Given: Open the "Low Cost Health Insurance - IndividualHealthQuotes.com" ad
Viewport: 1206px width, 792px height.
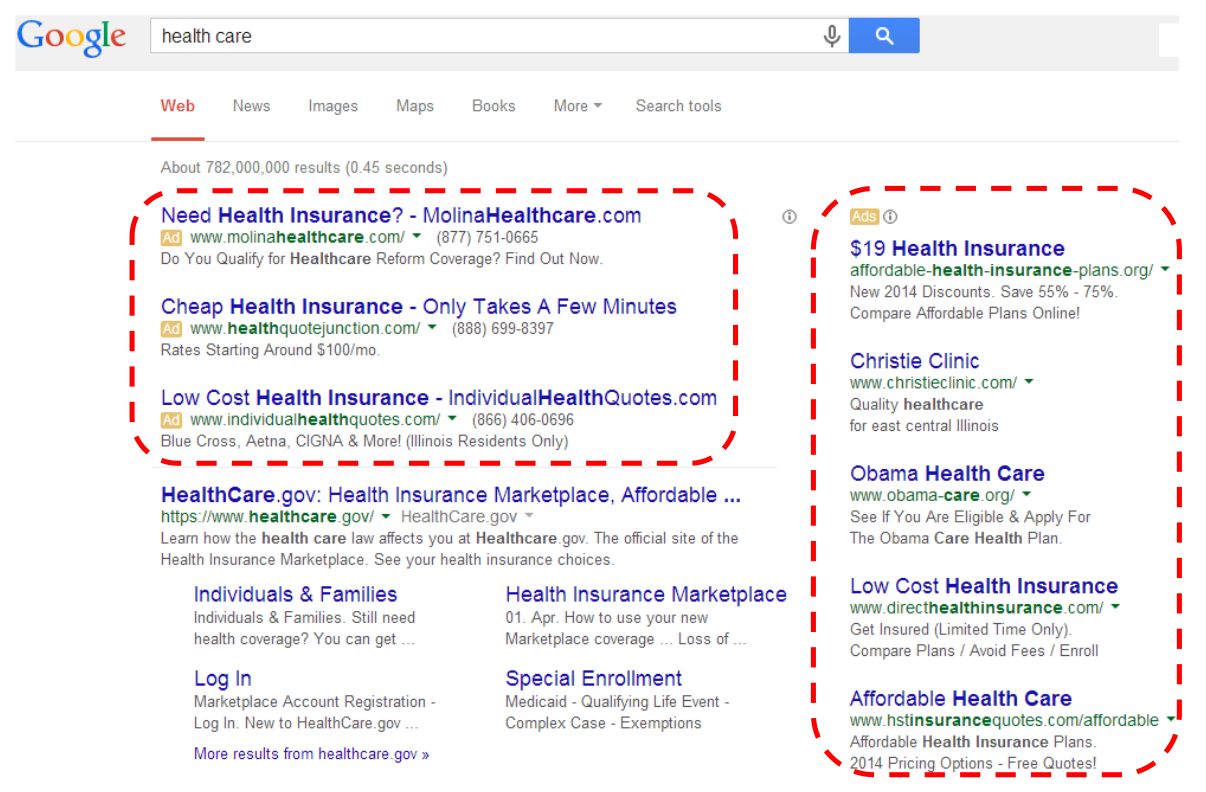Looking at the screenshot, I should click(439, 397).
